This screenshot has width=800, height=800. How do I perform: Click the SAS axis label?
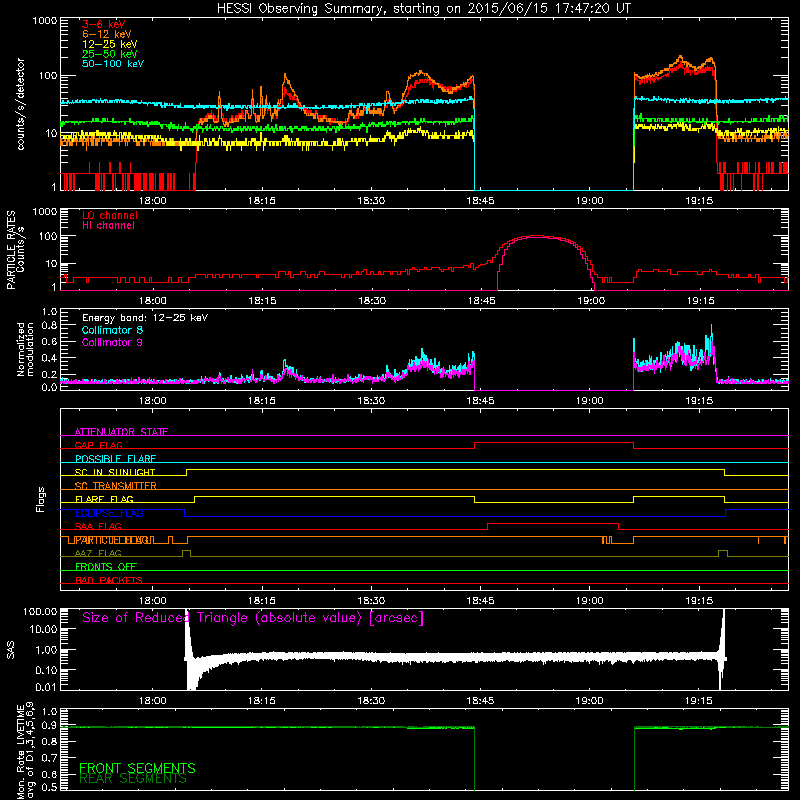tap(11, 649)
